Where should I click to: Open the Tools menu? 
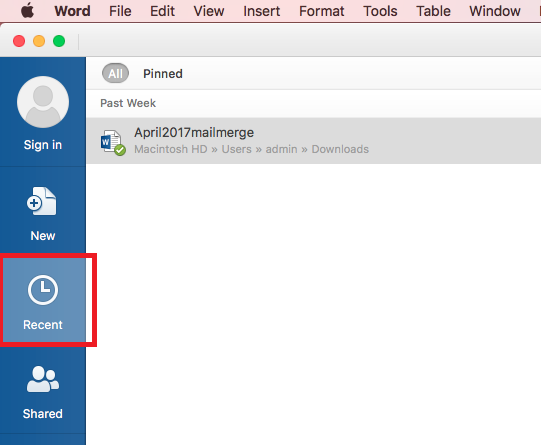tap(380, 11)
